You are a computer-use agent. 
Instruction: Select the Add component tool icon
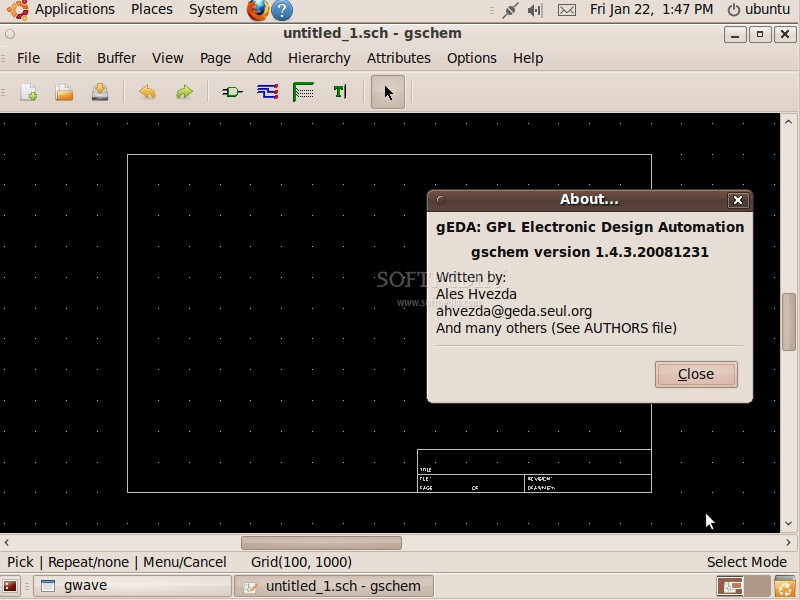coord(232,92)
